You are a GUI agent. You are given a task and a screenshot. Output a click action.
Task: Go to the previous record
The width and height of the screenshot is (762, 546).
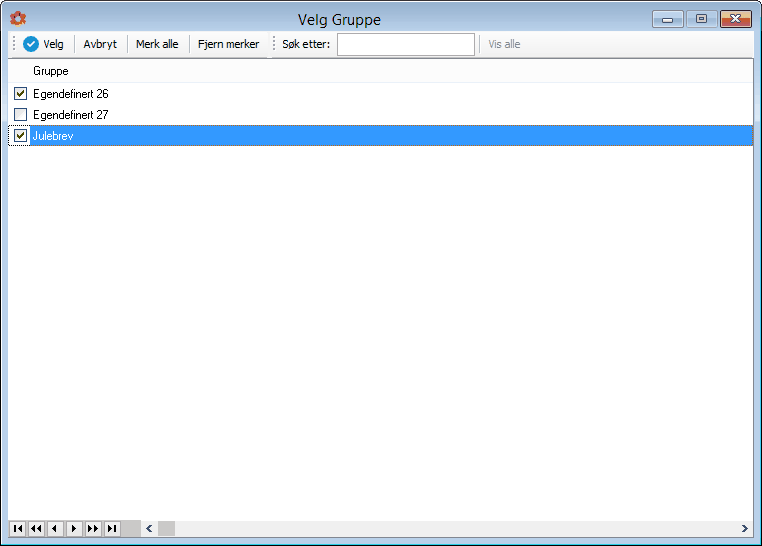click(x=55, y=529)
